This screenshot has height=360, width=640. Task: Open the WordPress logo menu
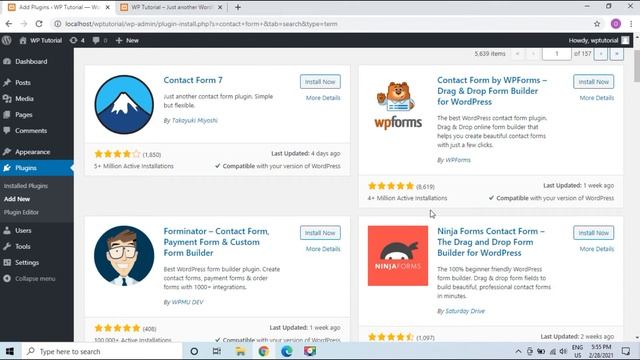point(7,40)
